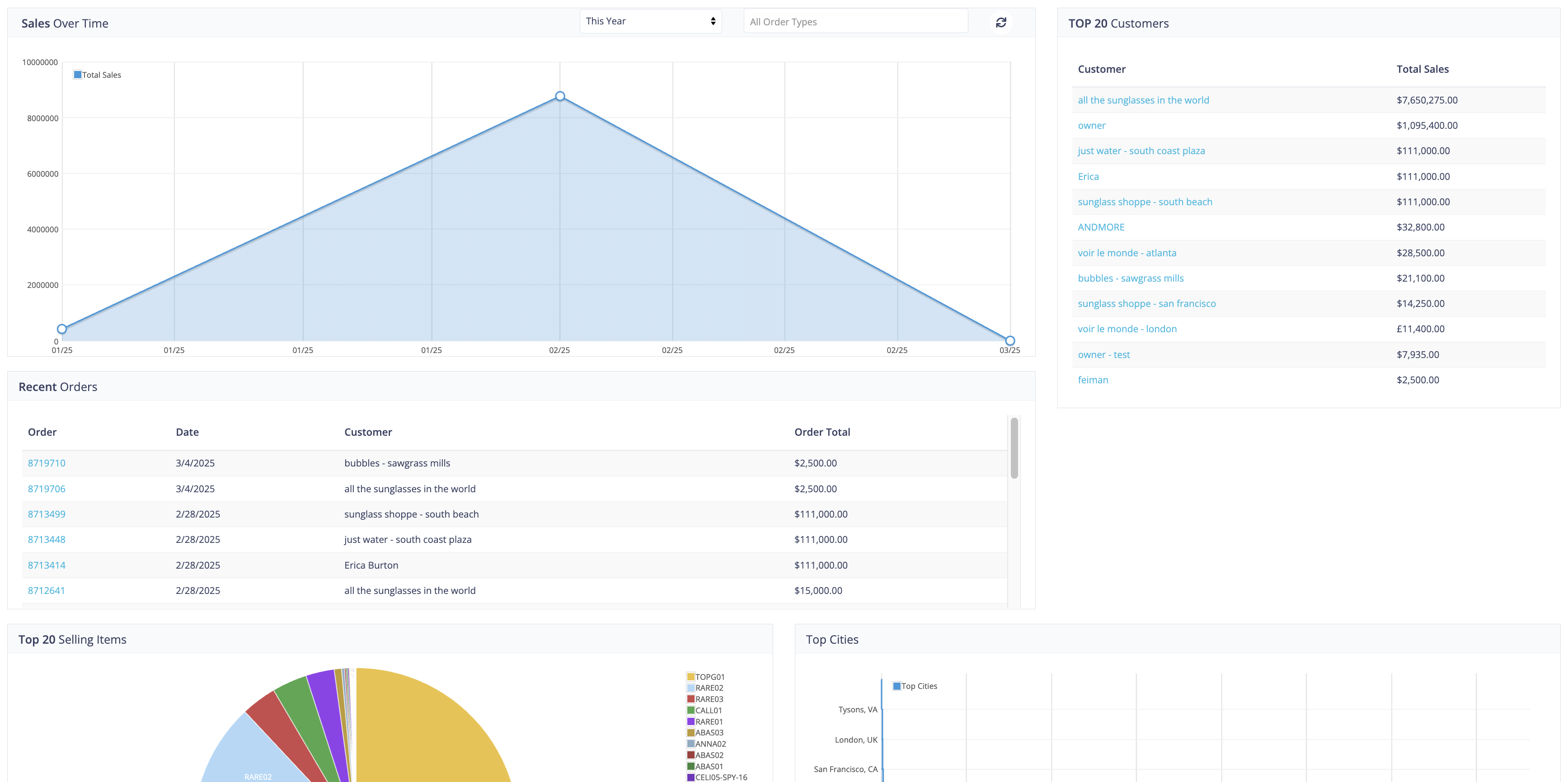Open order 8712641
The height and width of the screenshot is (782, 1568).
coord(46,591)
